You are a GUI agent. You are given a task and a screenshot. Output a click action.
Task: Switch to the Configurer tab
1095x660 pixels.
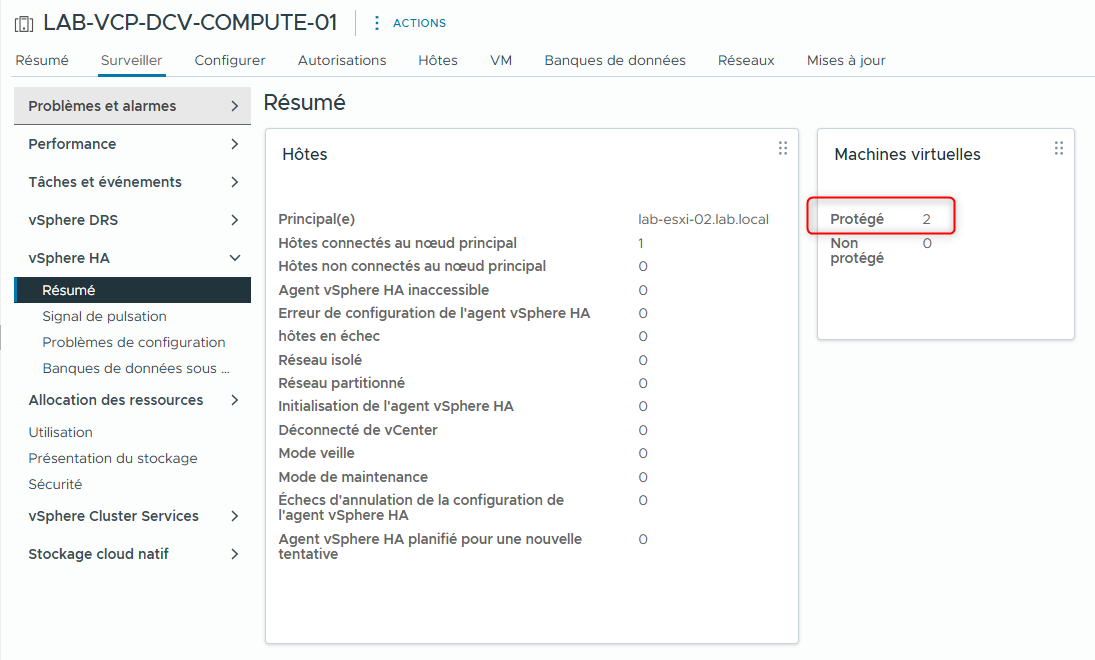coord(229,60)
